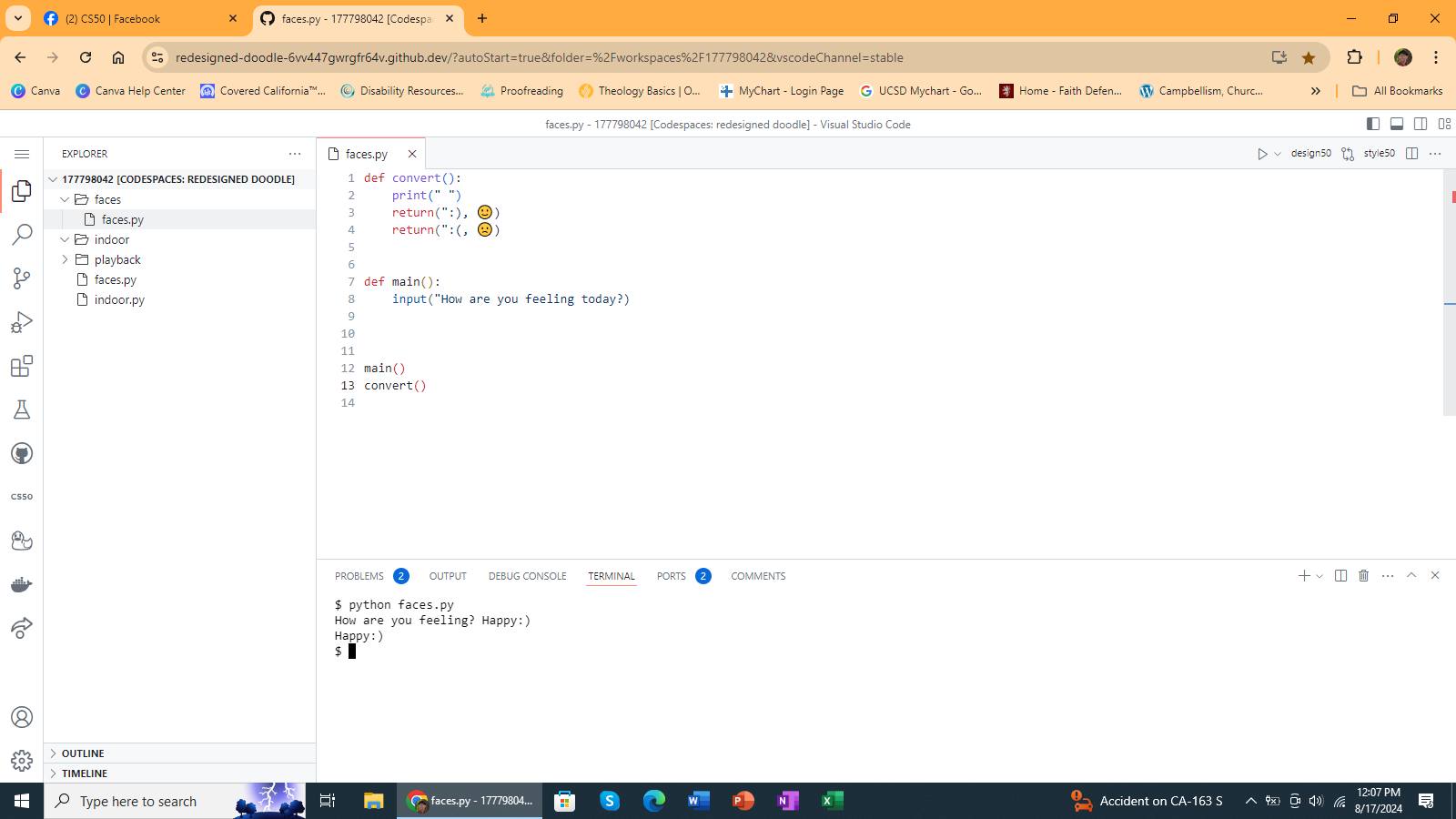Switch to the Ports panel tab
Screen dimensions: 1456x819
tap(672, 576)
